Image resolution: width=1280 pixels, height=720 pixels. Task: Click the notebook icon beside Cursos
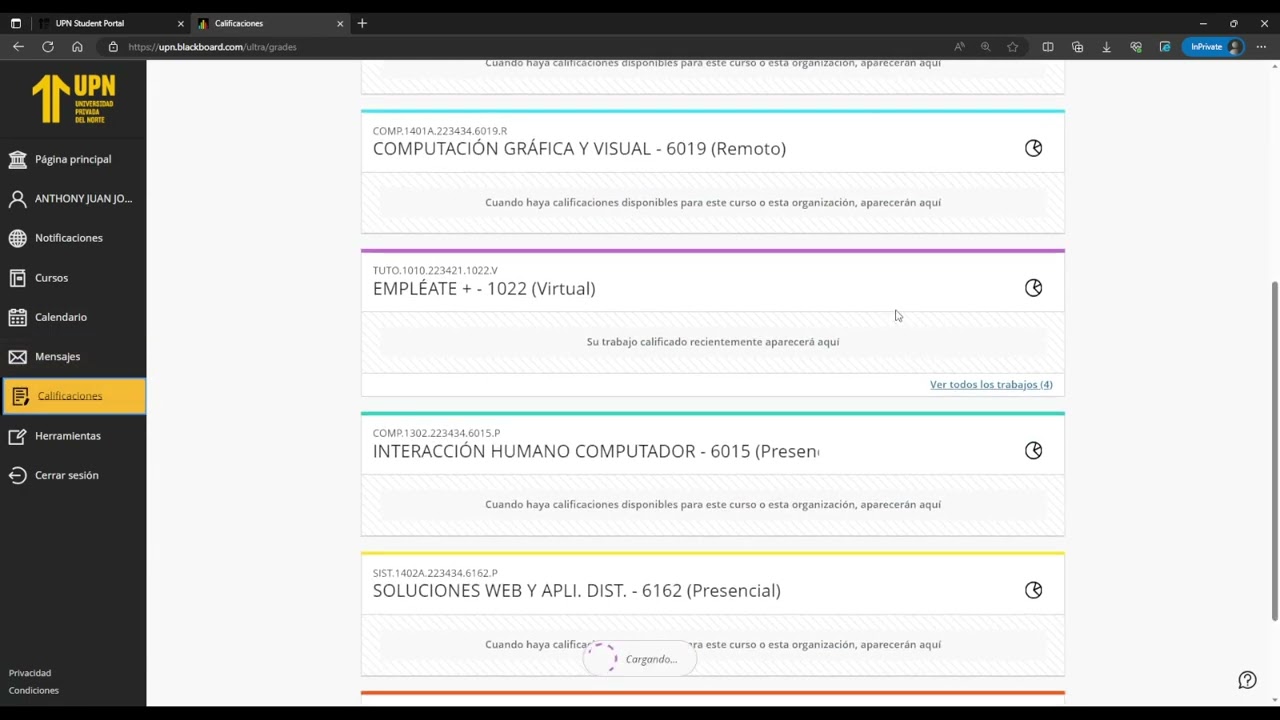[x=17, y=277]
